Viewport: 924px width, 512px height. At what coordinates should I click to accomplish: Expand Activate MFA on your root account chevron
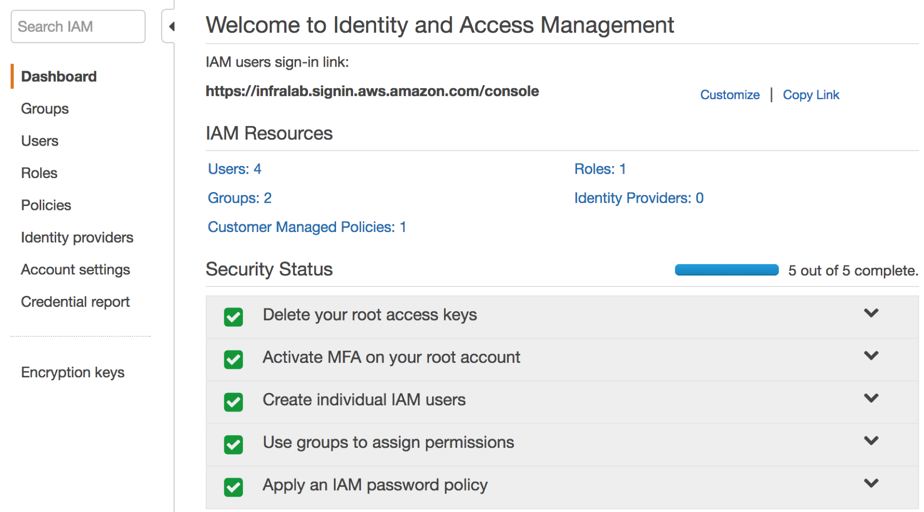pos(871,355)
